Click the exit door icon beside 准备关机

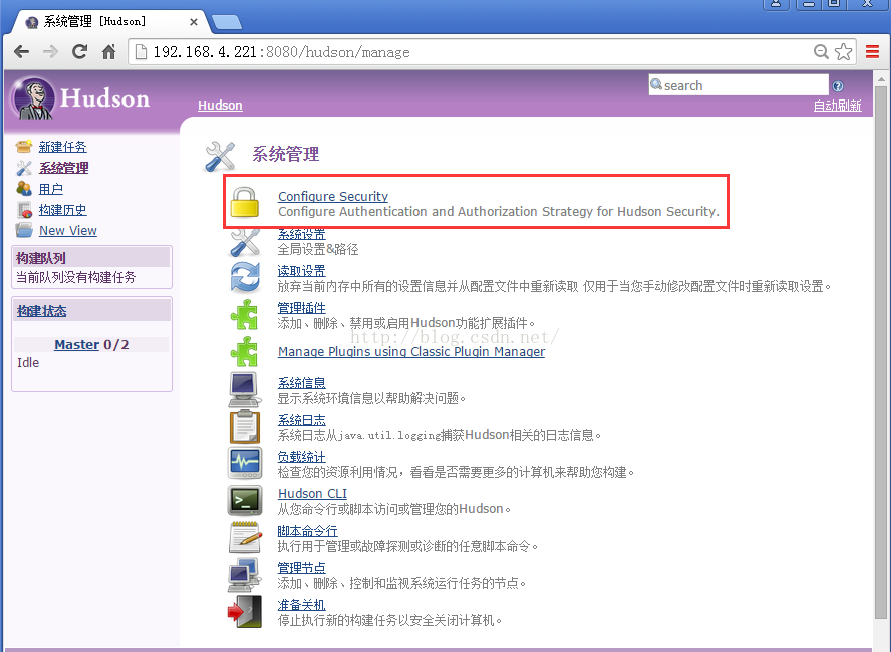245,612
